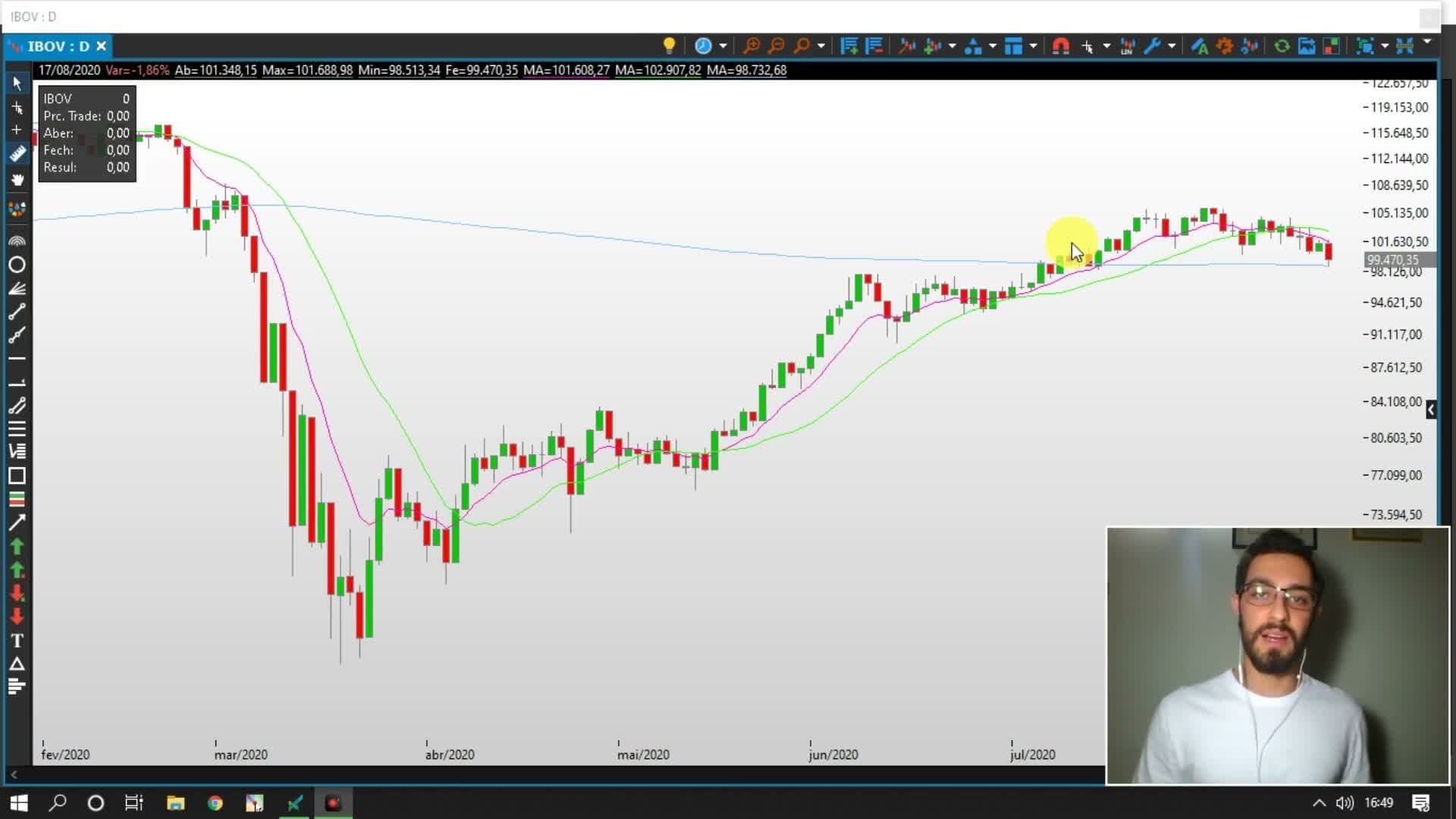Click the add lines blue-plus icon

point(849,46)
